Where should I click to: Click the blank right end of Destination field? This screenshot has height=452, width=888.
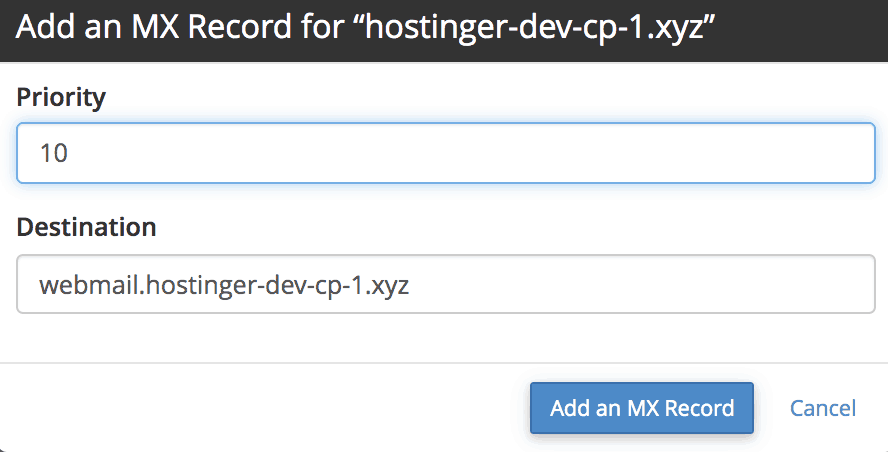(x=780, y=285)
